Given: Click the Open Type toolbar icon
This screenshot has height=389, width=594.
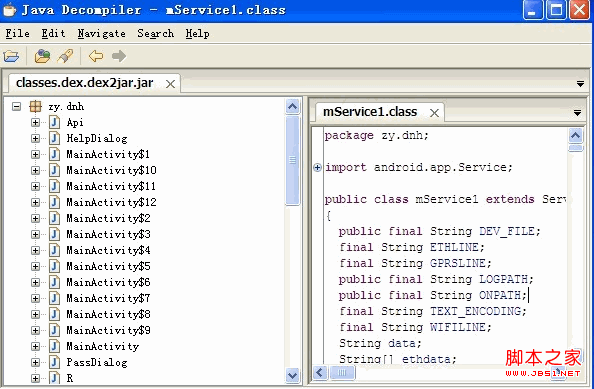Looking at the screenshot, I should pyautogui.click(x=42, y=56).
